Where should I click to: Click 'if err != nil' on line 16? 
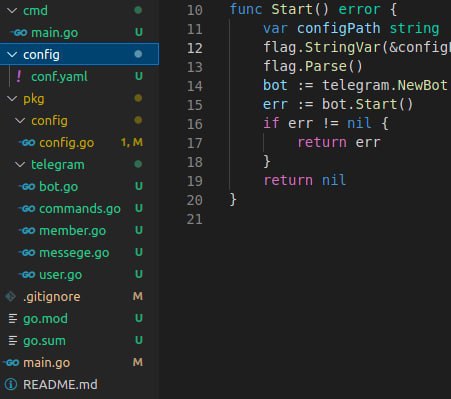tap(317, 123)
